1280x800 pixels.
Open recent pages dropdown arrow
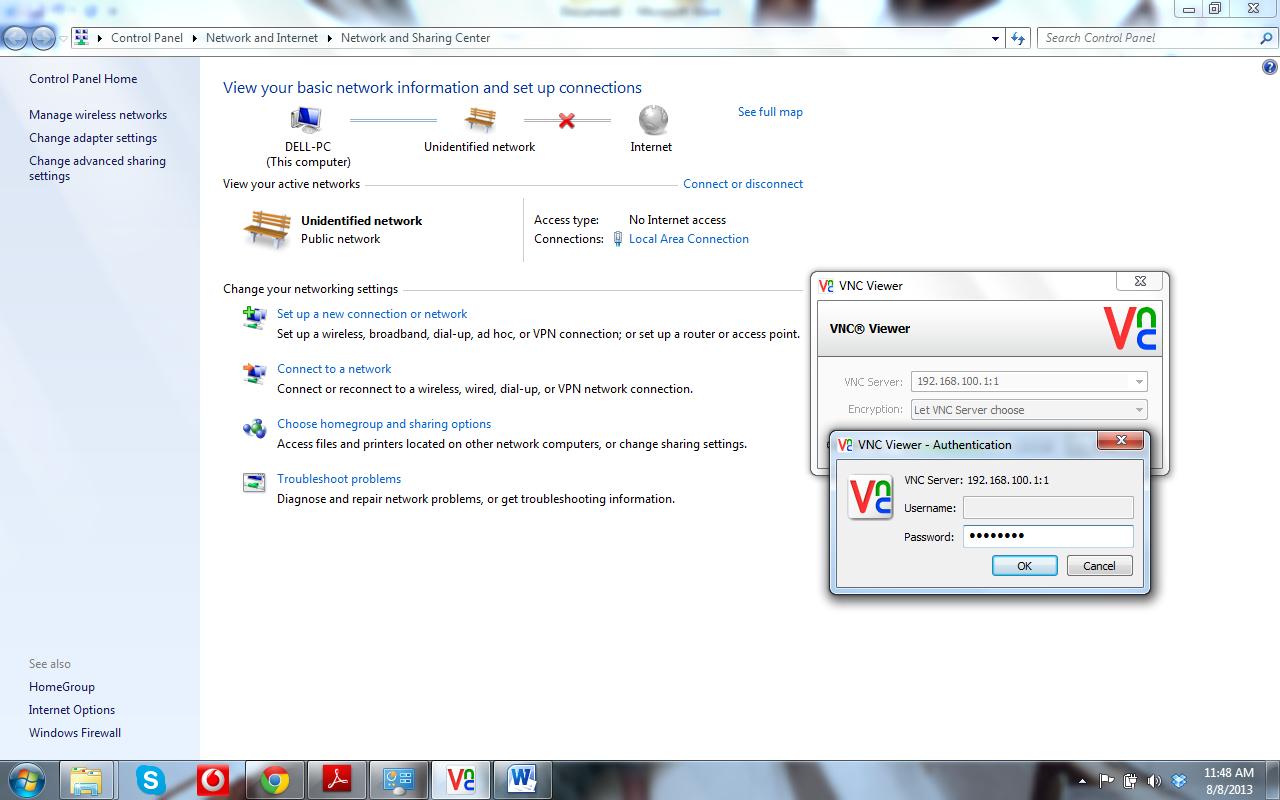(64, 39)
